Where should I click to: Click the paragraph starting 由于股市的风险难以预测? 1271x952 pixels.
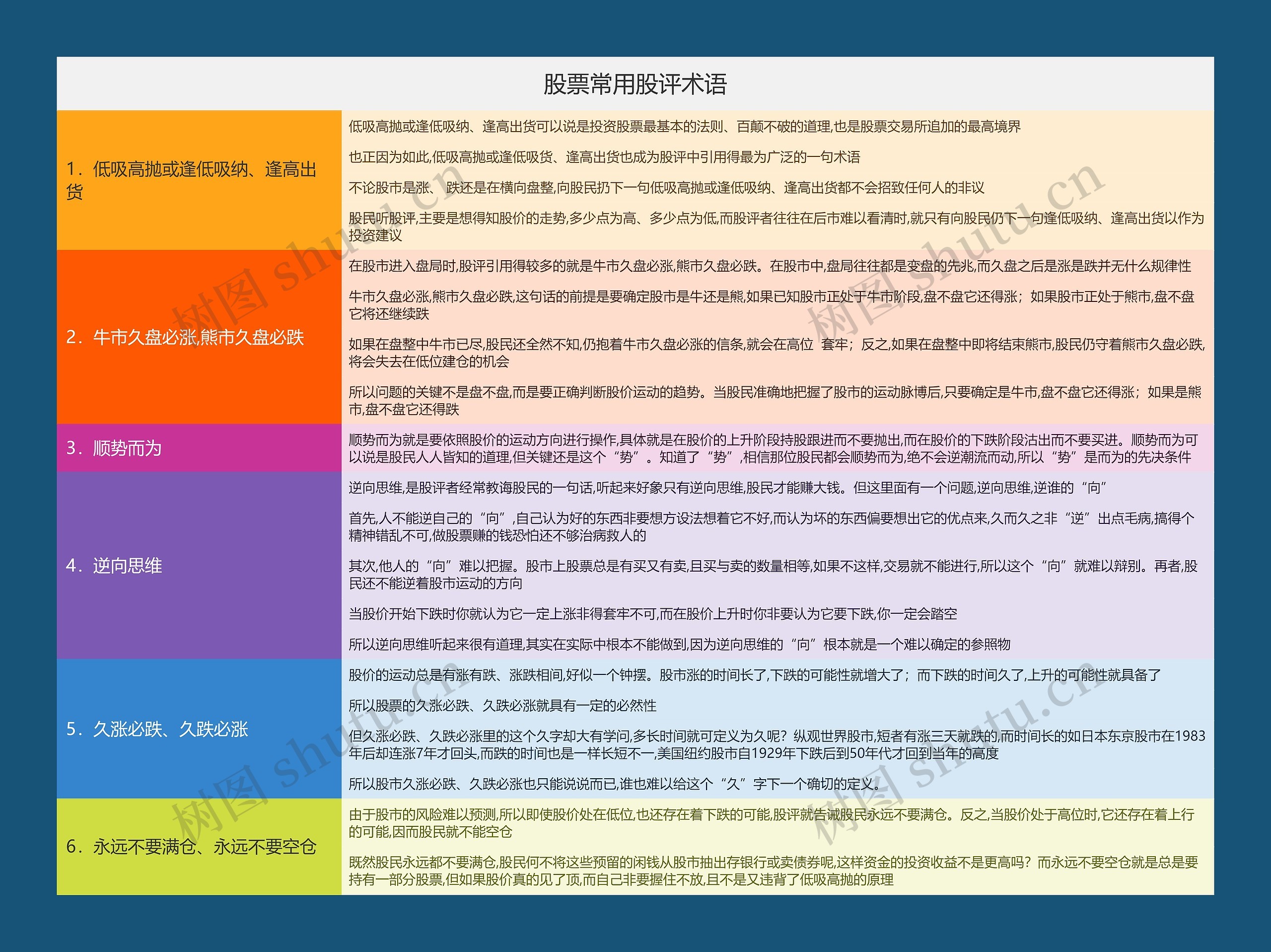pyautogui.click(x=772, y=823)
